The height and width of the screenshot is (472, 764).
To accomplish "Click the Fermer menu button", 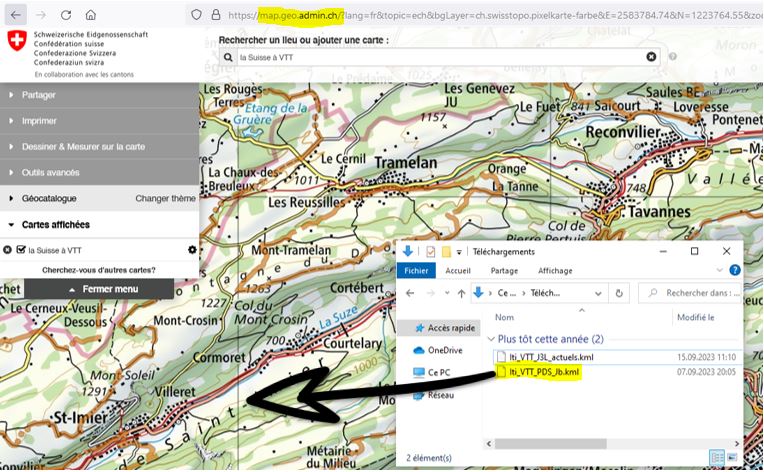I will click(x=99, y=289).
